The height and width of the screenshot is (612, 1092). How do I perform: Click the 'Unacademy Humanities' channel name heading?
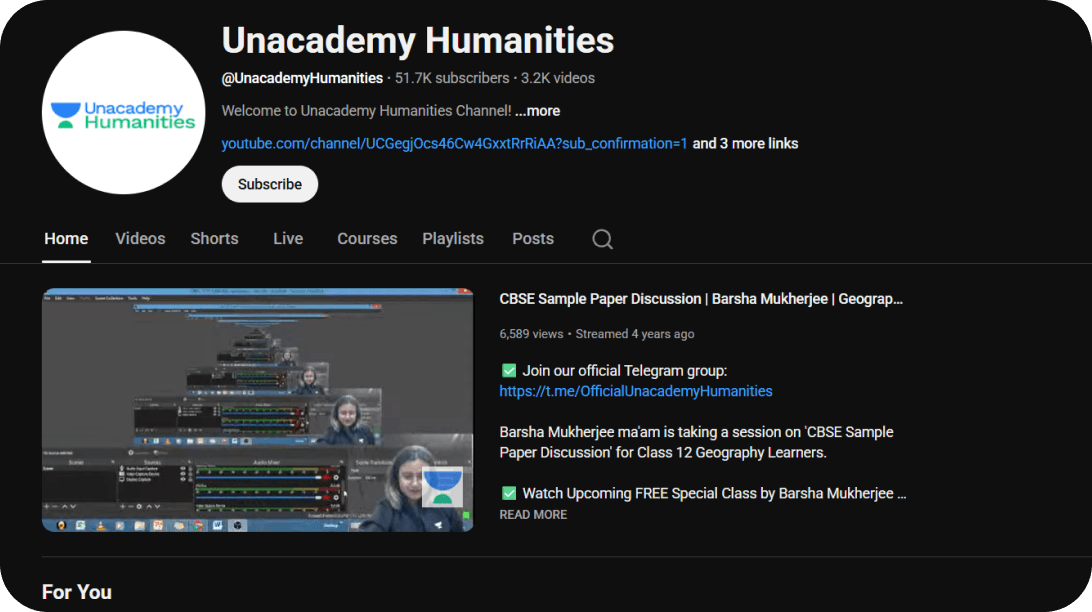(x=418, y=40)
